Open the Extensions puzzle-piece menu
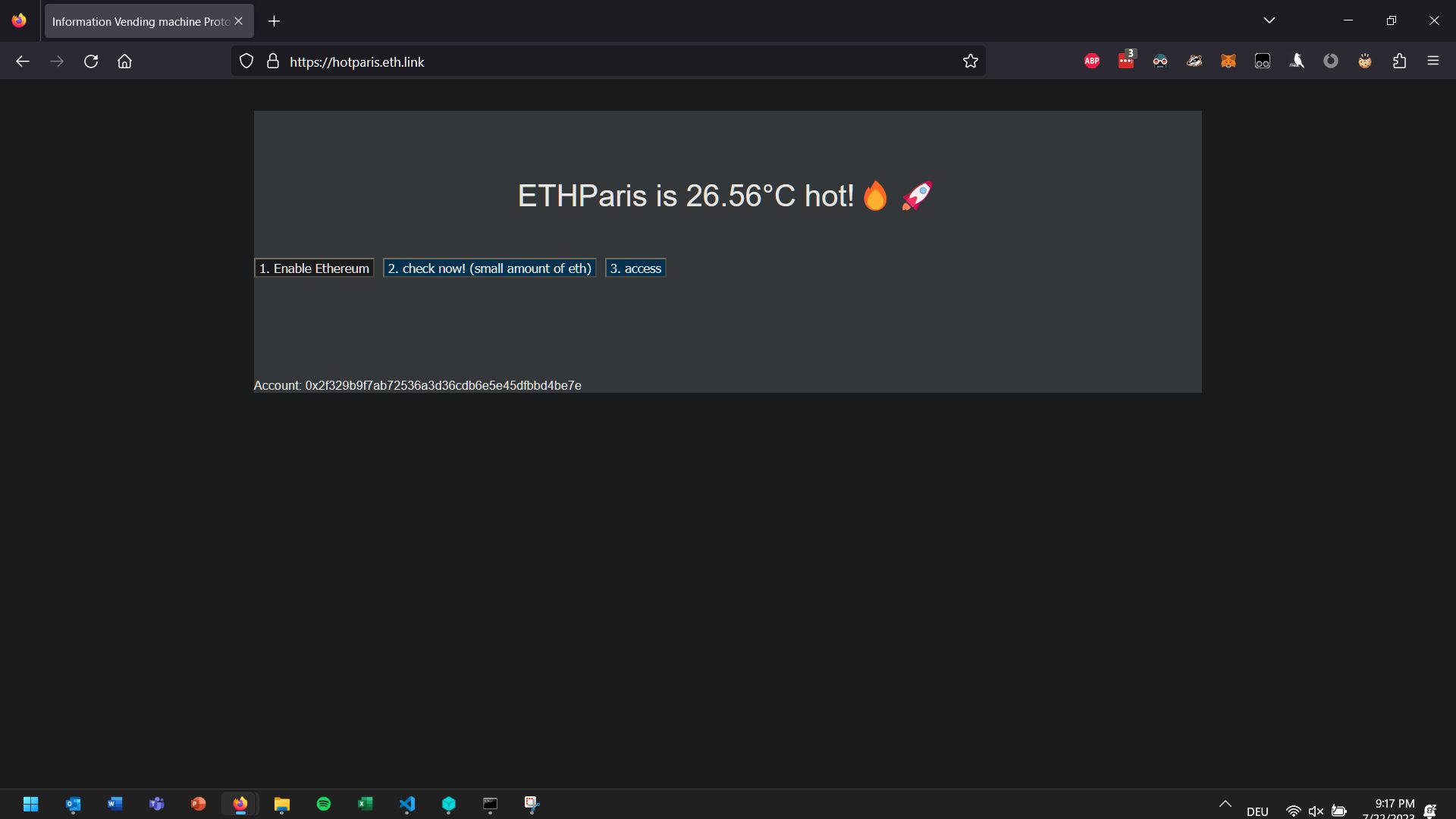This screenshot has width=1456, height=819. coord(1399,61)
